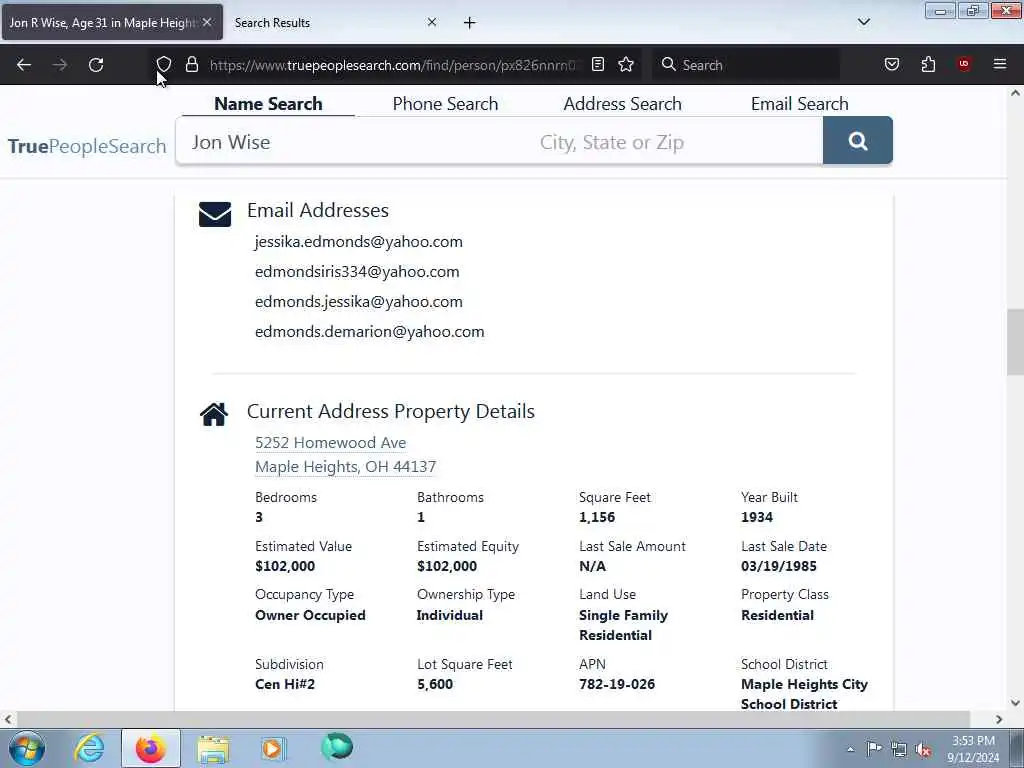Switch to the Search Results tab
This screenshot has width=1024, height=768.
click(x=272, y=23)
